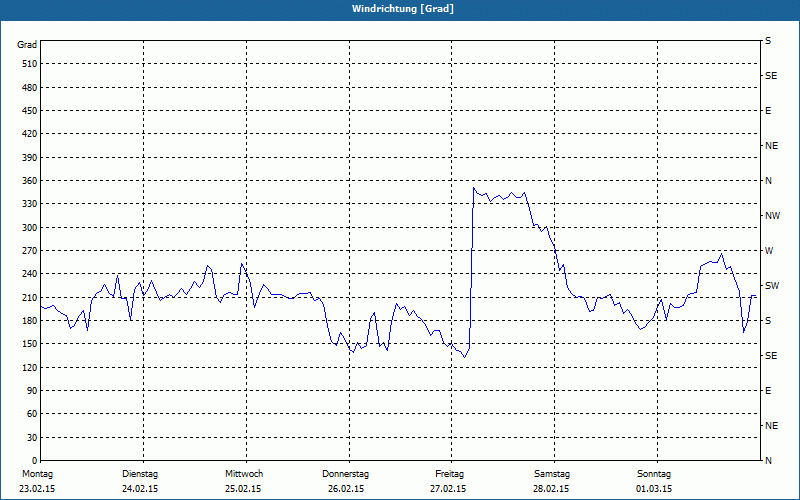Click the 'N' compass label level with 360
800x500 pixels.
[x=768, y=181]
